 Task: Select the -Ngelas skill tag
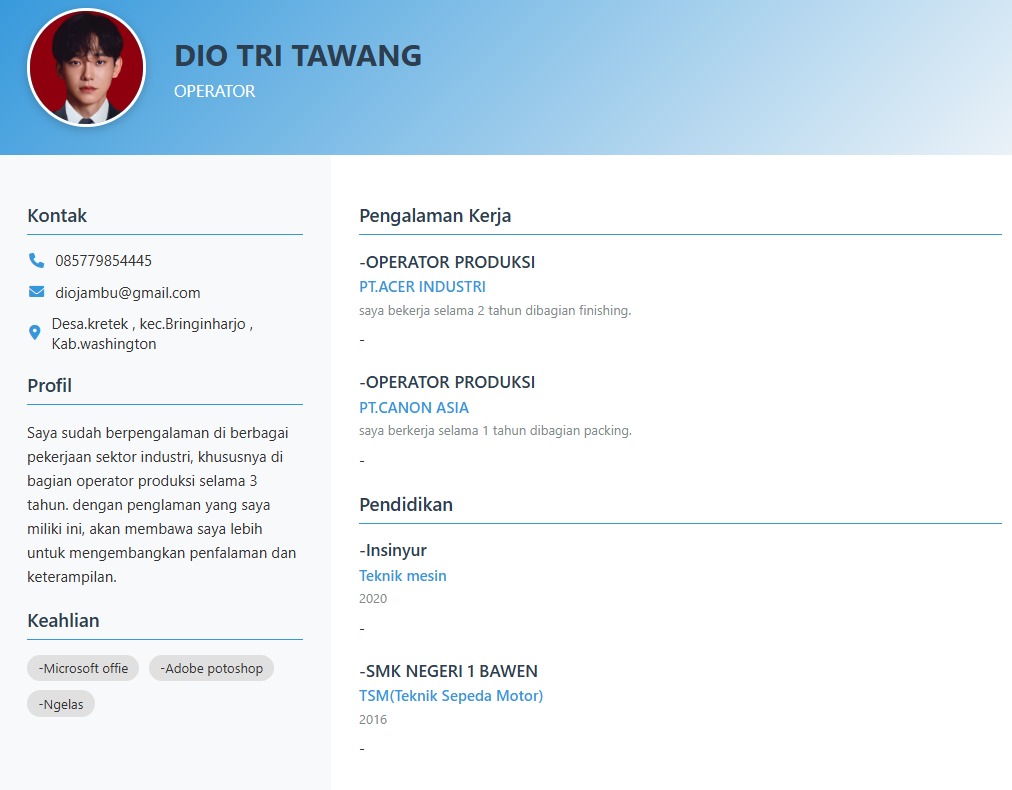(x=60, y=703)
